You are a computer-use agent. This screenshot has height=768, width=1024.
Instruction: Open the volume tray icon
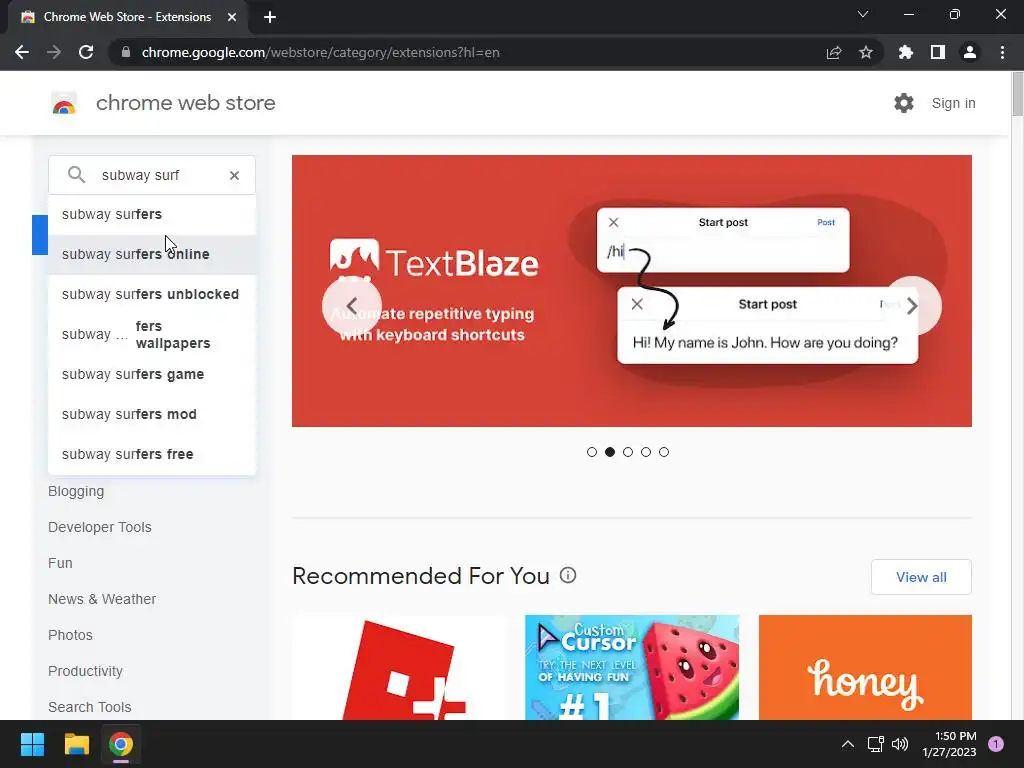click(900, 744)
